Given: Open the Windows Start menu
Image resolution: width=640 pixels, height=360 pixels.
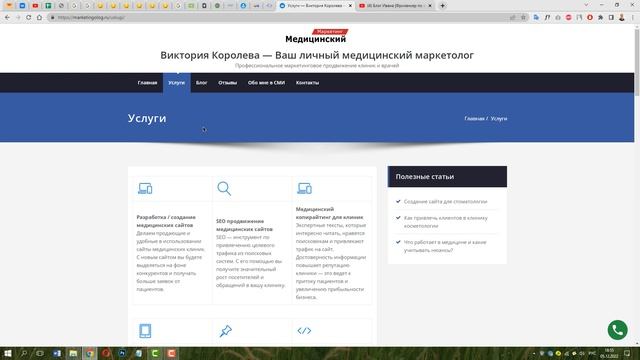Looking at the screenshot, I should click(x=7, y=353).
